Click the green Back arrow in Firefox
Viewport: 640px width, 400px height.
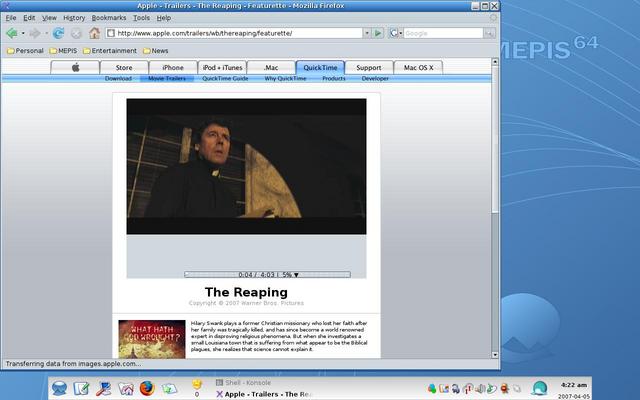(12, 33)
